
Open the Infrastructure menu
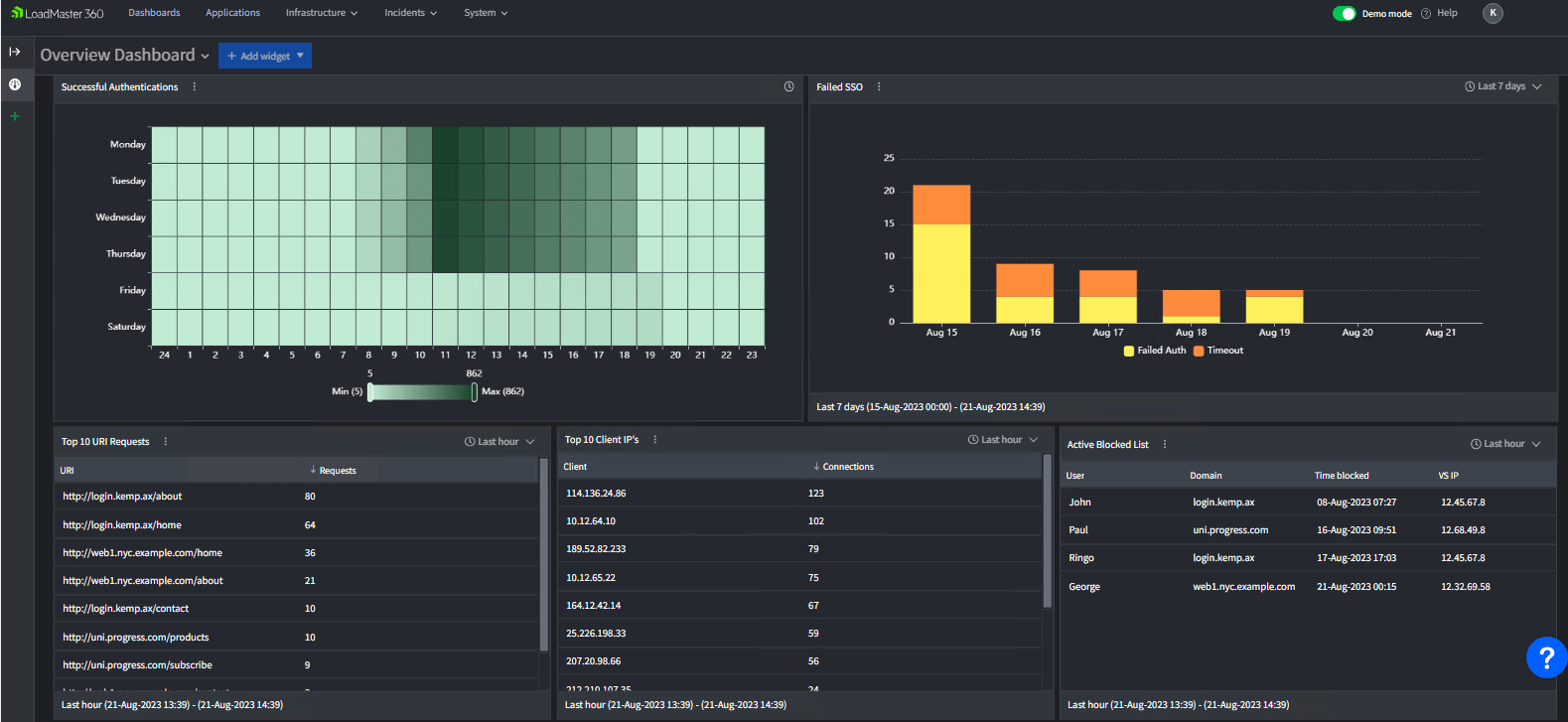tap(321, 13)
